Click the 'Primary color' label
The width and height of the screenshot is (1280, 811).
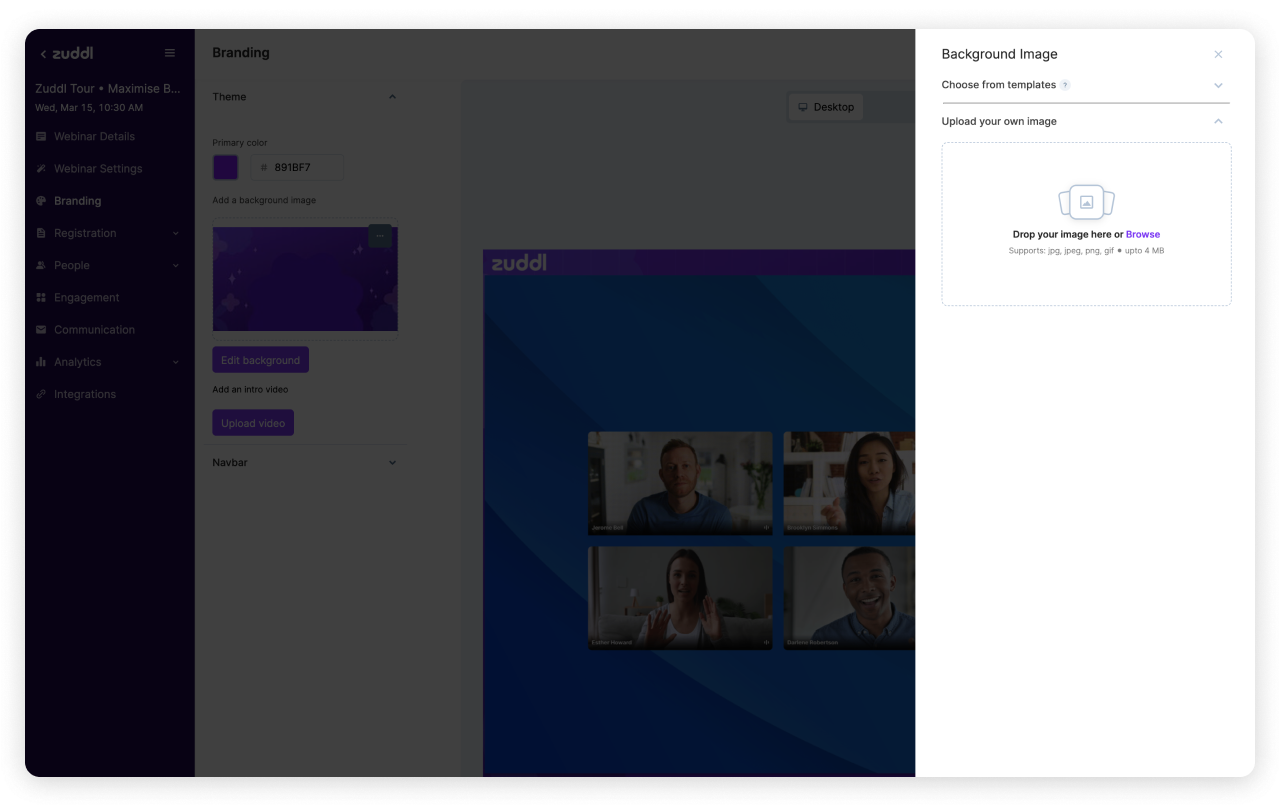pyautogui.click(x=240, y=143)
